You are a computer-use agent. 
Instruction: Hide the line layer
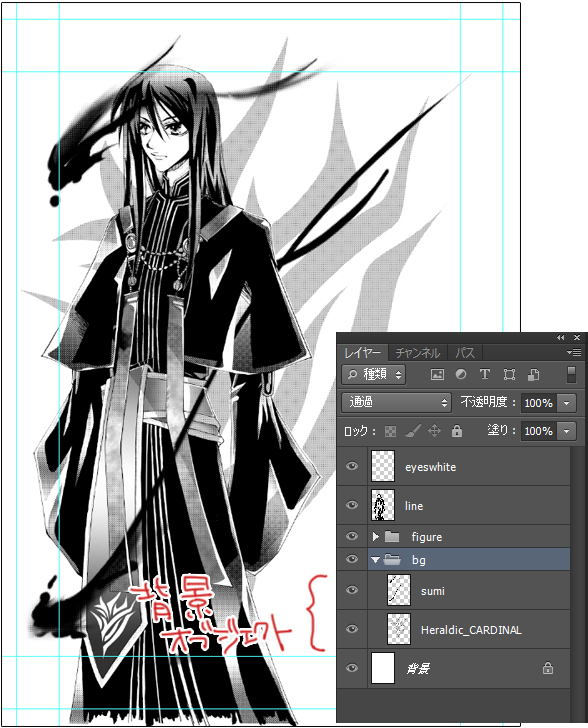[352, 505]
